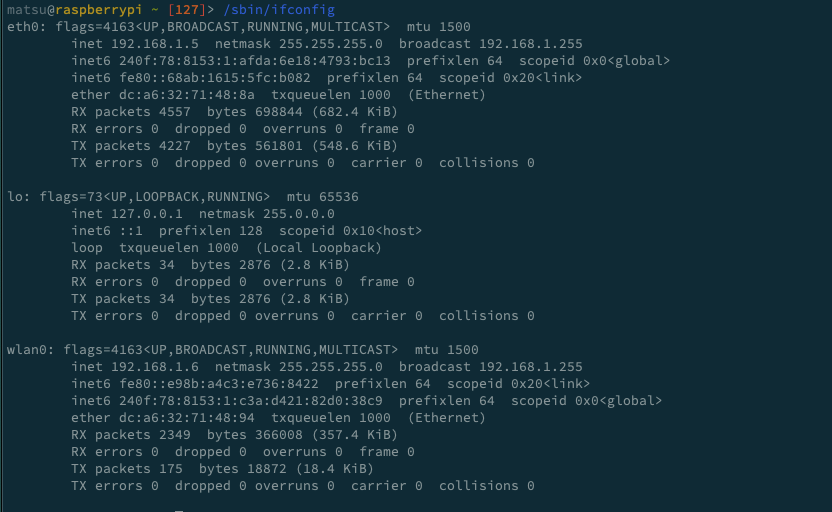Screen dimensions: 832x512
Task: Click the raspberrypi hostname in prompt
Action: [x=99, y=10]
